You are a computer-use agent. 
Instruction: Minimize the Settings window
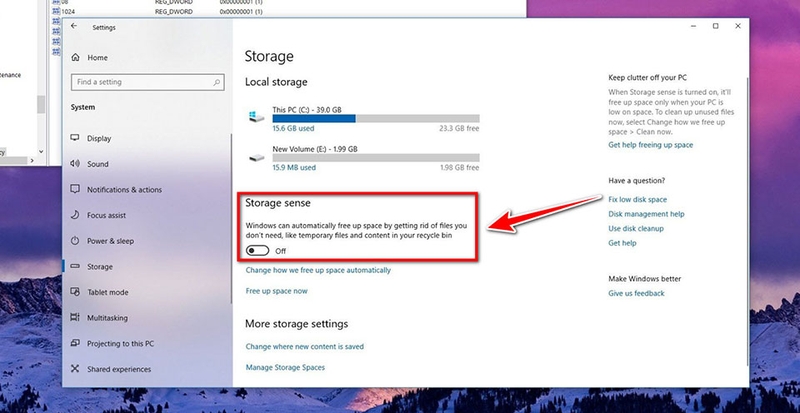(693, 26)
